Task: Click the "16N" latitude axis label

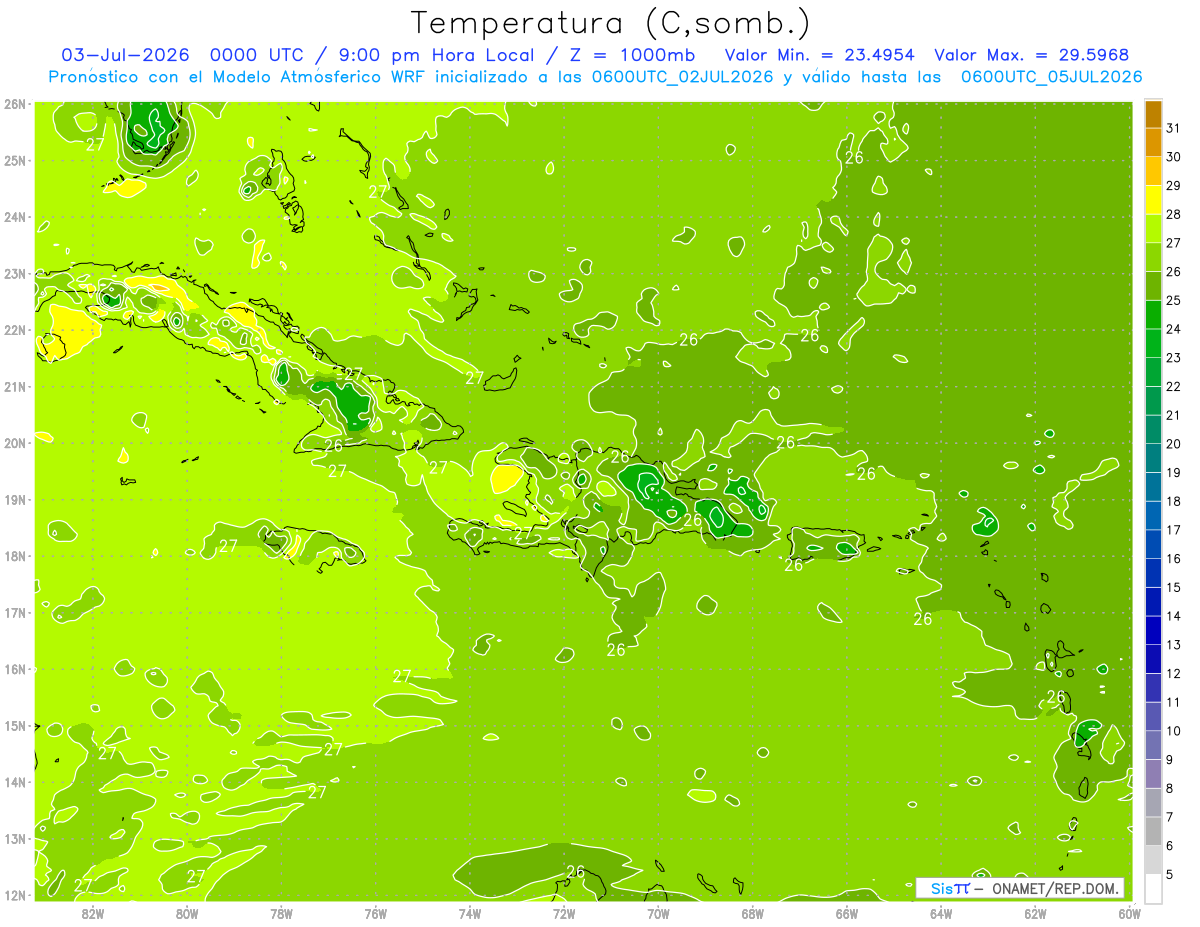Action: coord(14,669)
